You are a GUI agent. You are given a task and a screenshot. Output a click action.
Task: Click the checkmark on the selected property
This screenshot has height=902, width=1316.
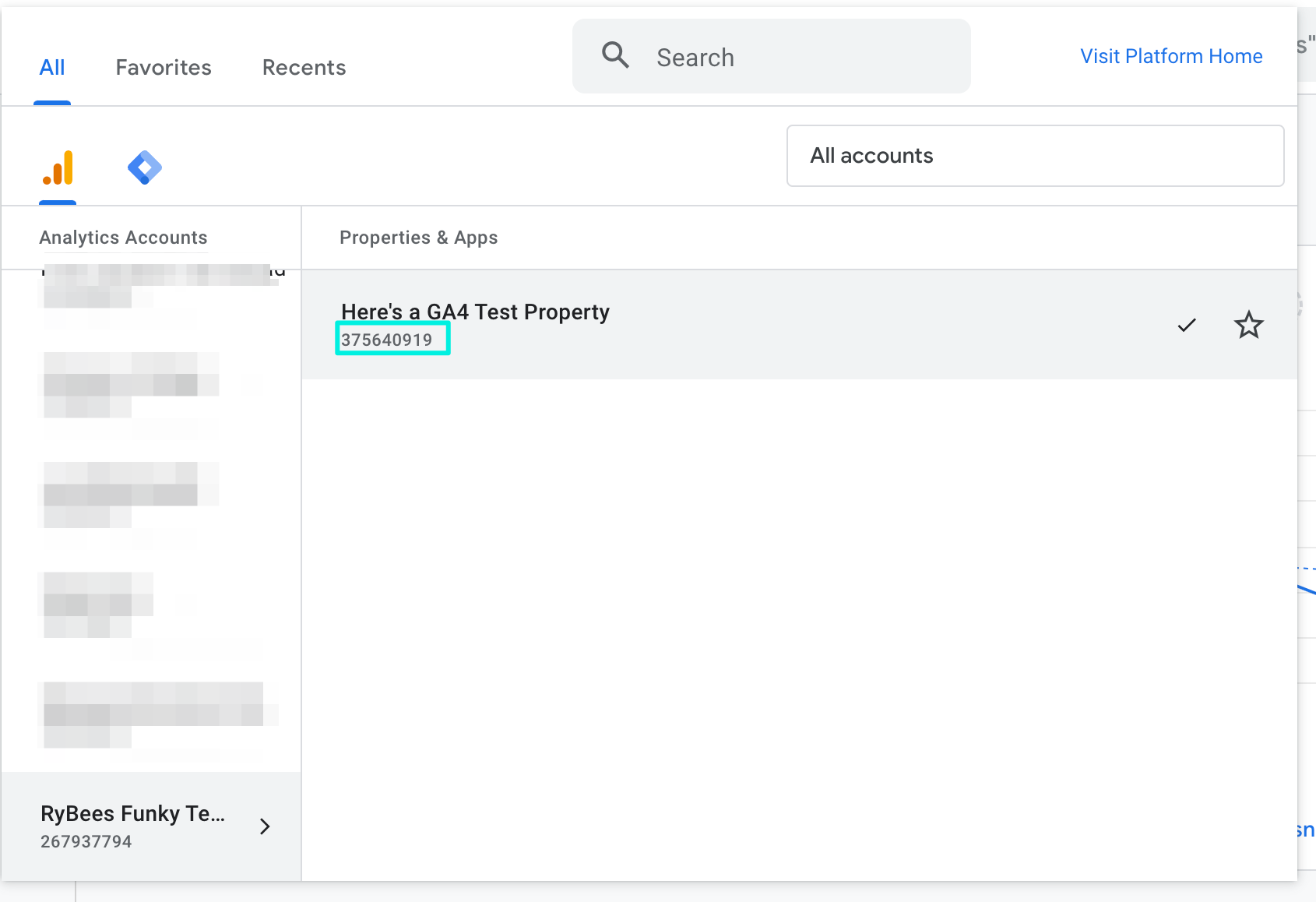[x=1186, y=325]
